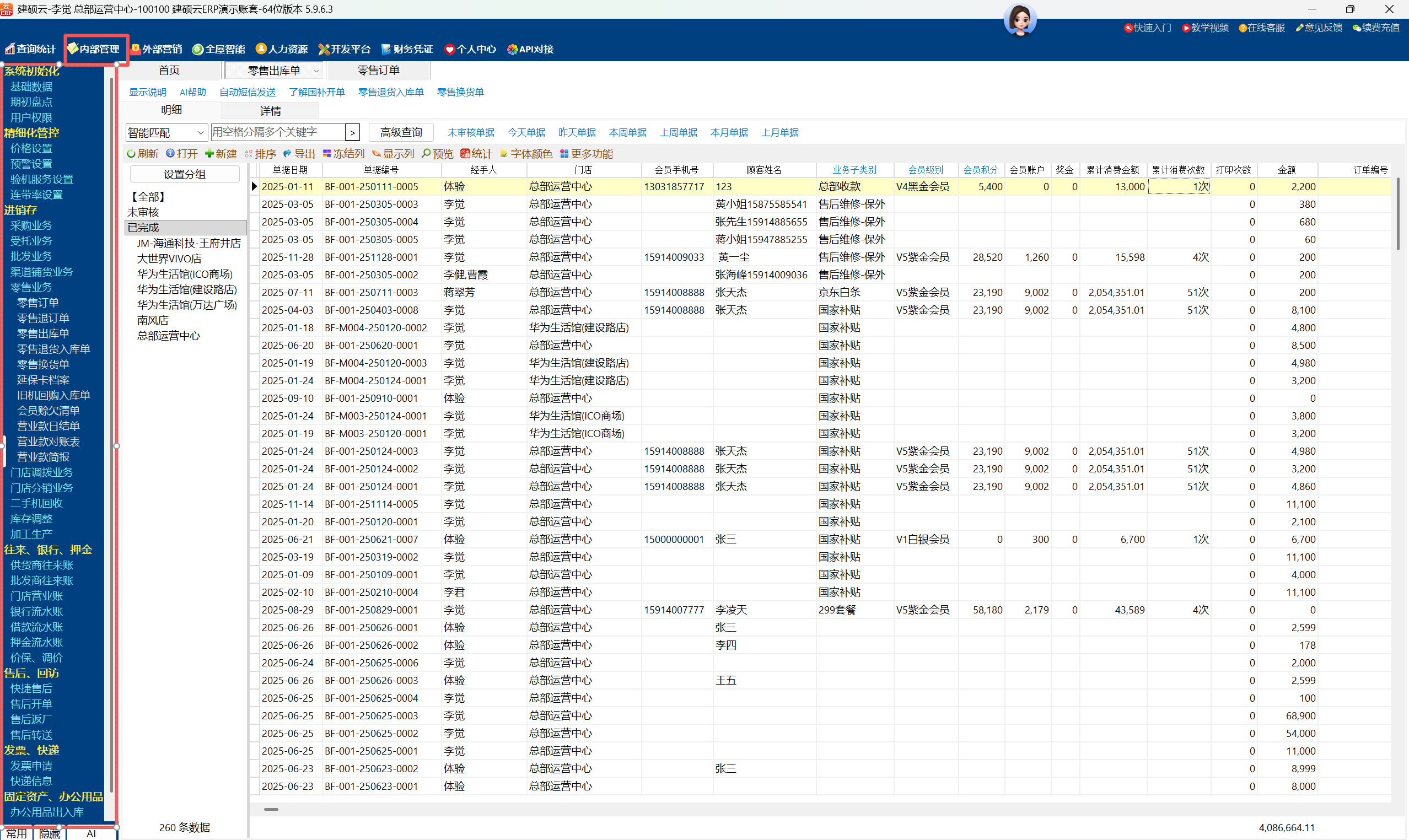
Task: Click the 刷新 refresh icon
Action: pyautogui.click(x=131, y=154)
